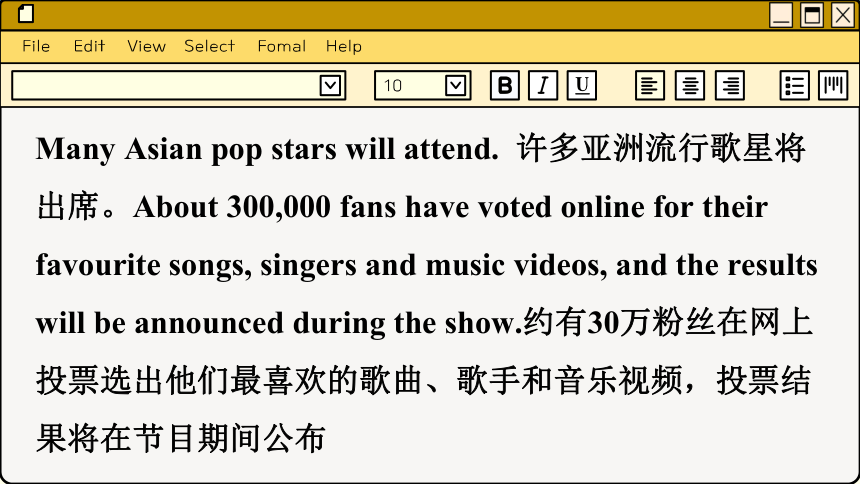Expand the font size dropdown arrow
Image resolution: width=860 pixels, height=484 pixels.
pos(456,86)
